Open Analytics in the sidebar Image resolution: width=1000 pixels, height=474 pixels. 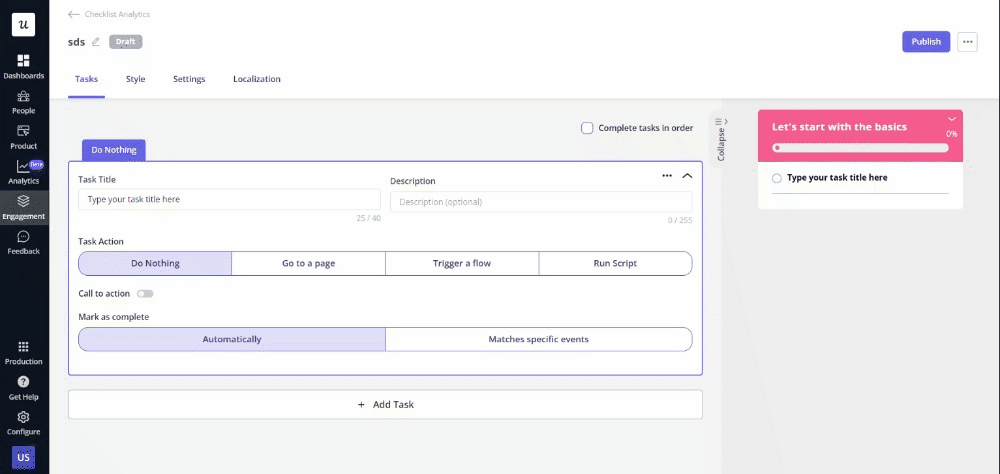(x=23, y=167)
